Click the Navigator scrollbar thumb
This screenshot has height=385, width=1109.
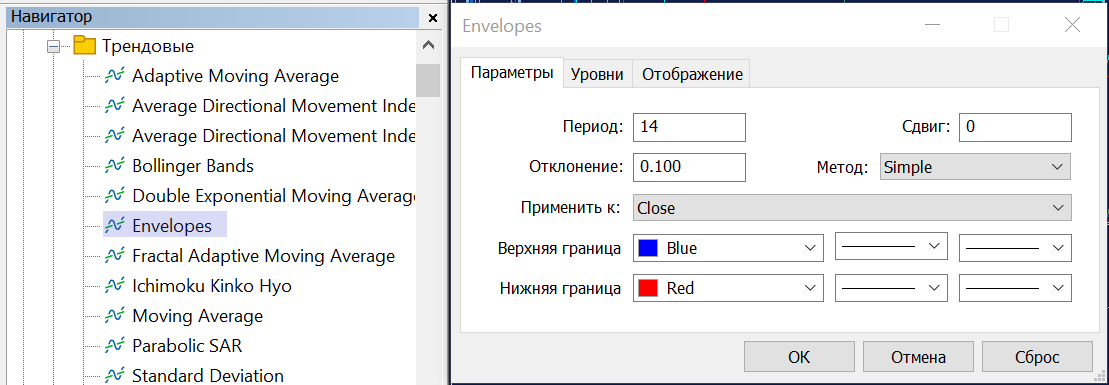(428, 79)
